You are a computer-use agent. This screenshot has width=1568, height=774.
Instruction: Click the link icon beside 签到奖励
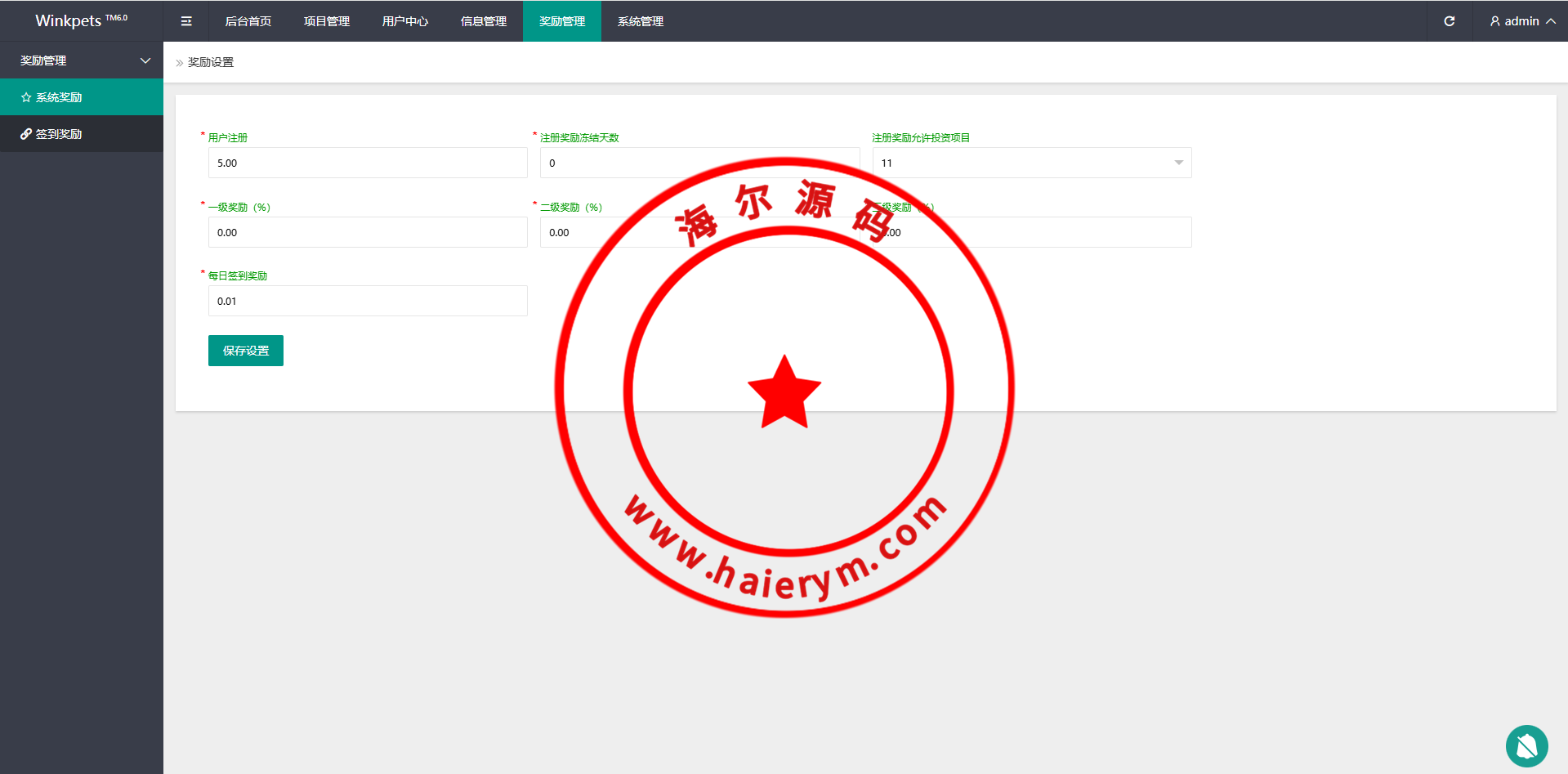click(x=26, y=134)
